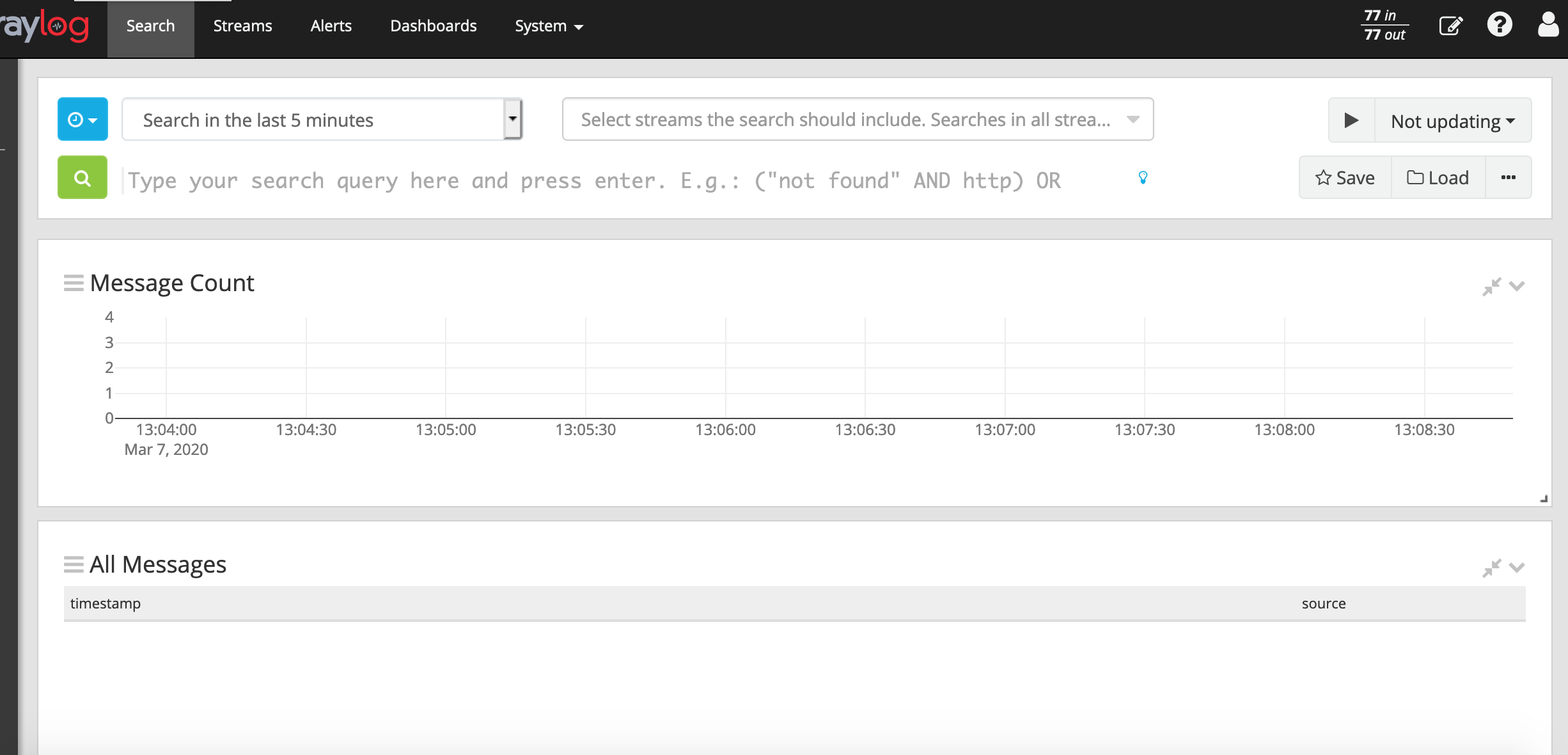Expand the Message Count widget actions chevron
The image size is (1568, 755).
pos(1516,287)
